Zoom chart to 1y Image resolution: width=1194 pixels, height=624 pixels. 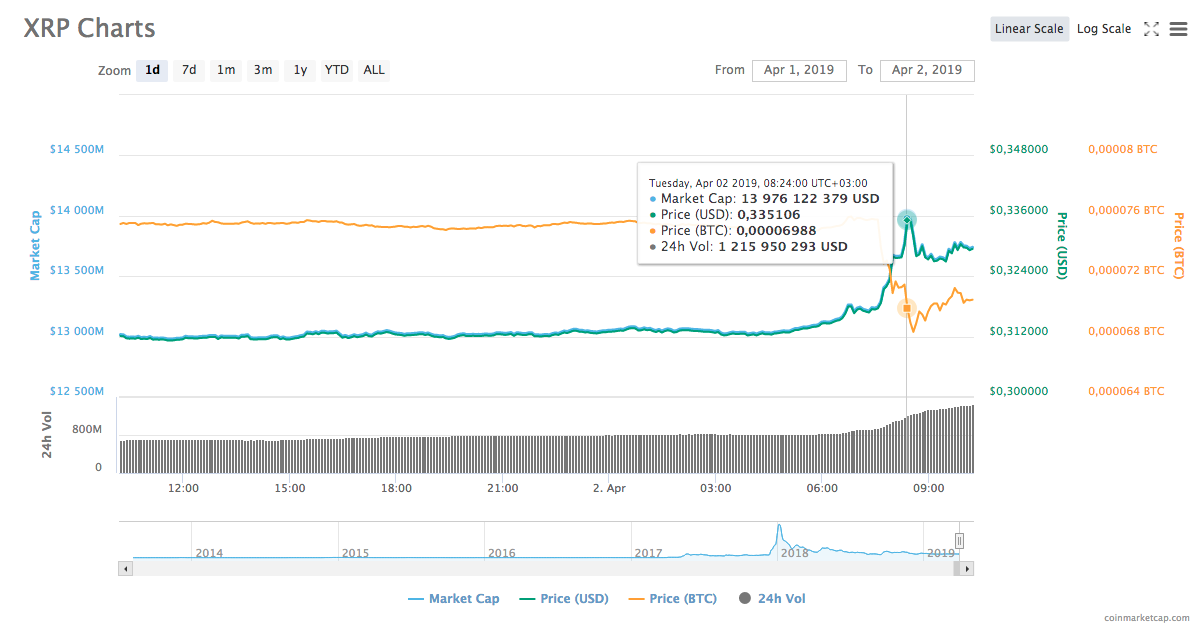pyautogui.click(x=300, y=70)
